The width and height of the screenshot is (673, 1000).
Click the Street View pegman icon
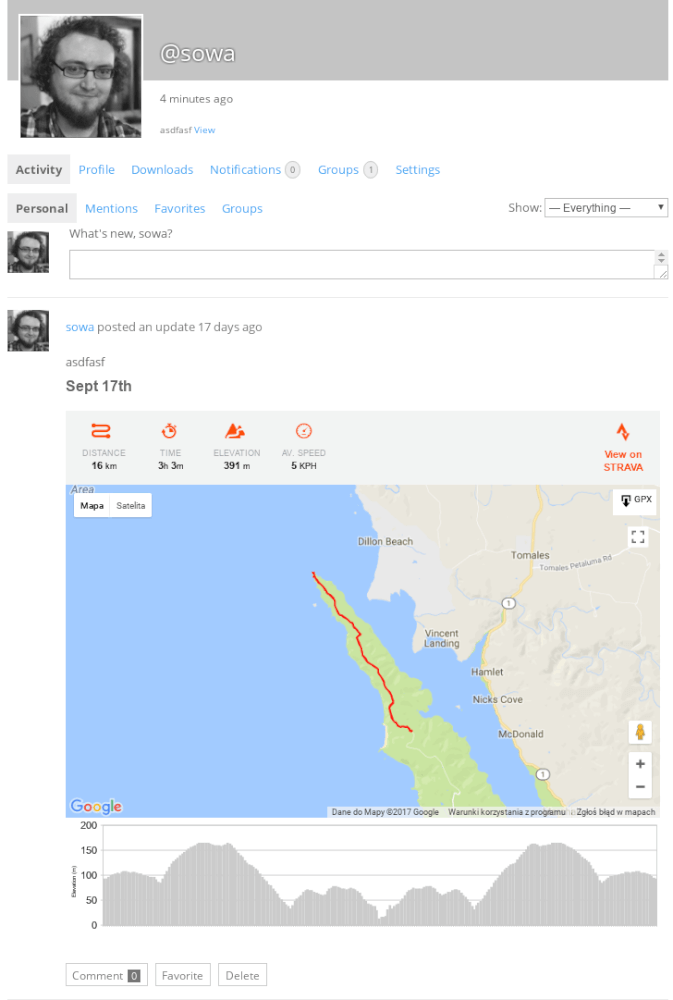640,732
